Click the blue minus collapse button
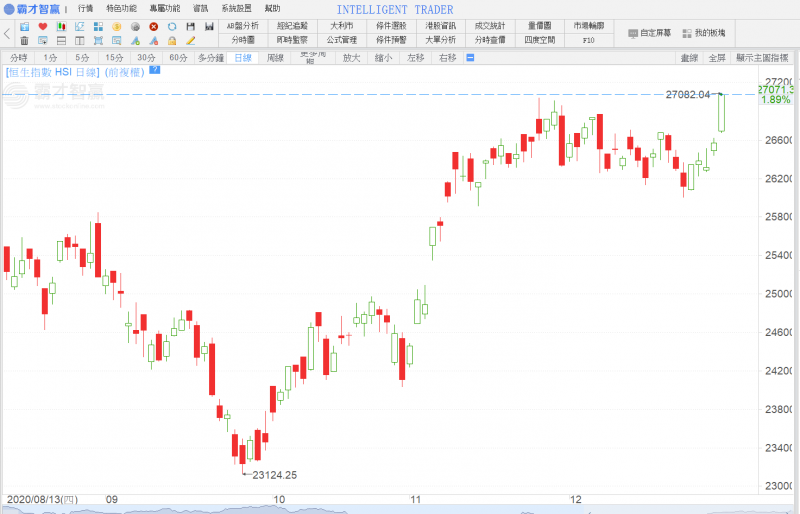The image size is (800, 514). tap(470, 58)
